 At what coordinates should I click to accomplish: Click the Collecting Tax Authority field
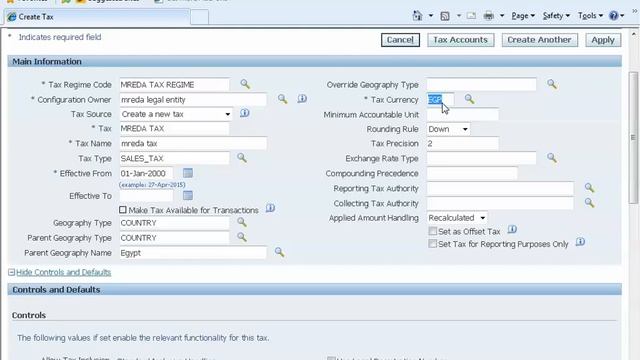pyautogui.click(x=500, y=203)
